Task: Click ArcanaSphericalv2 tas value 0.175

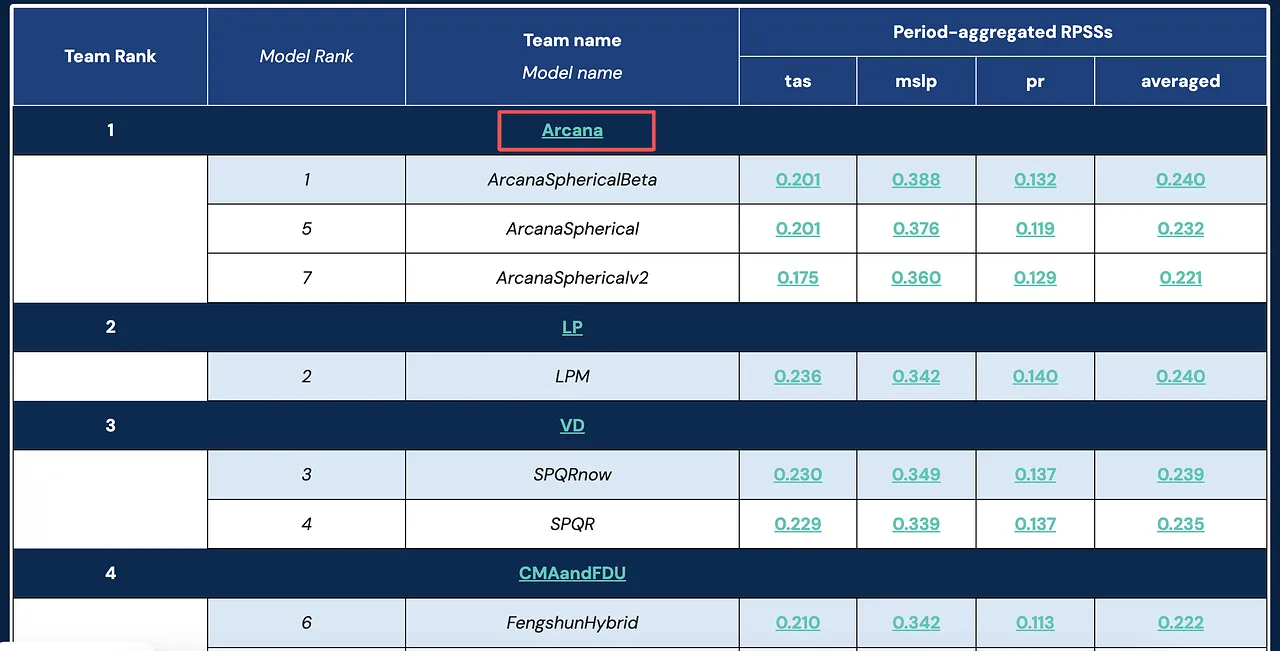Action: pos(798,278)
